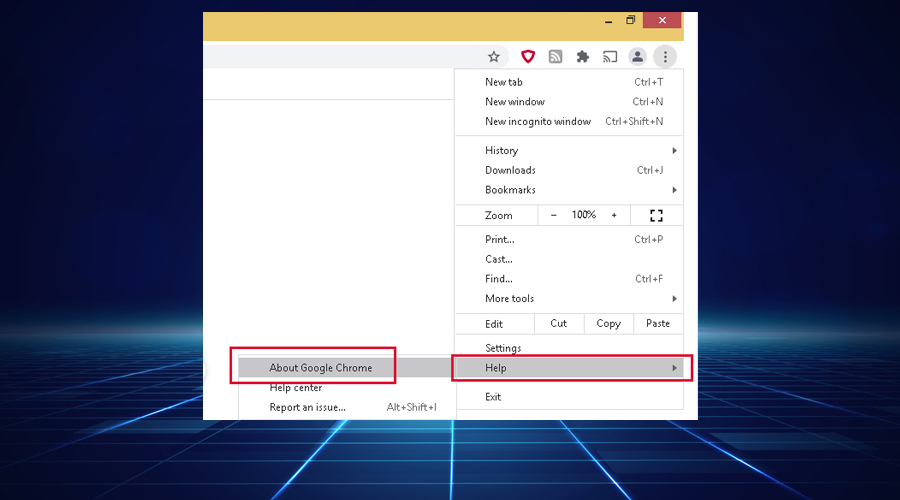Select Print... from the menu
Screen dimensions: 900x500
pyautogui.click(x=569, y=239)
